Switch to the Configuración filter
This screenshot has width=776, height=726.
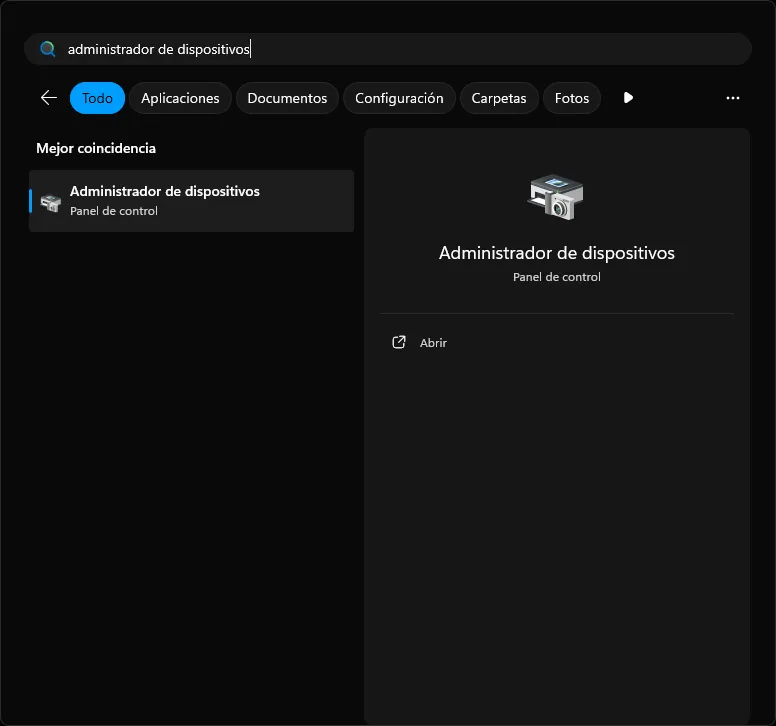coord(399,98)
